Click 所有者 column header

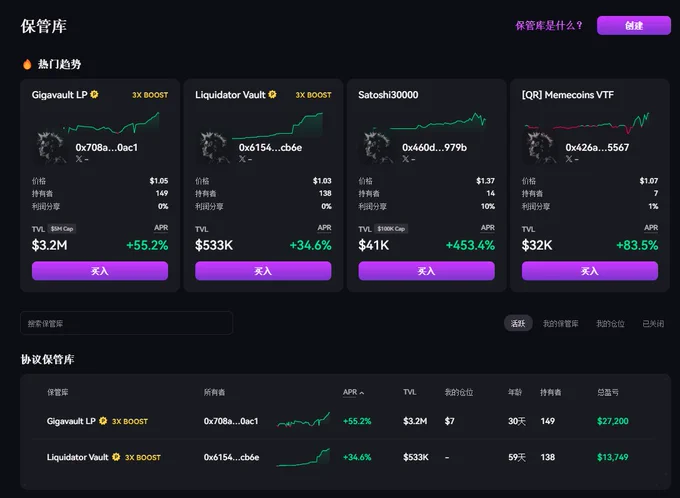coord(214,392)
